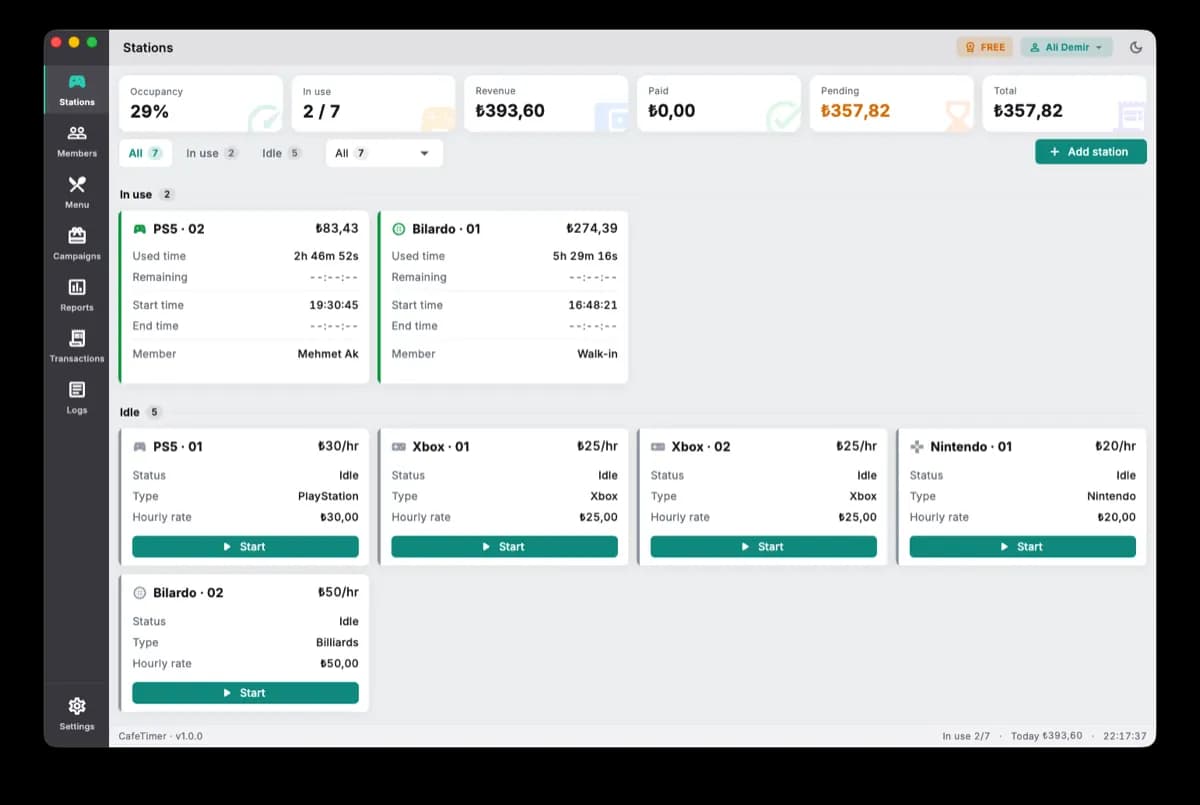Click the Total summary card
The image size is (1200, 805).
(x=1064, y=104)
